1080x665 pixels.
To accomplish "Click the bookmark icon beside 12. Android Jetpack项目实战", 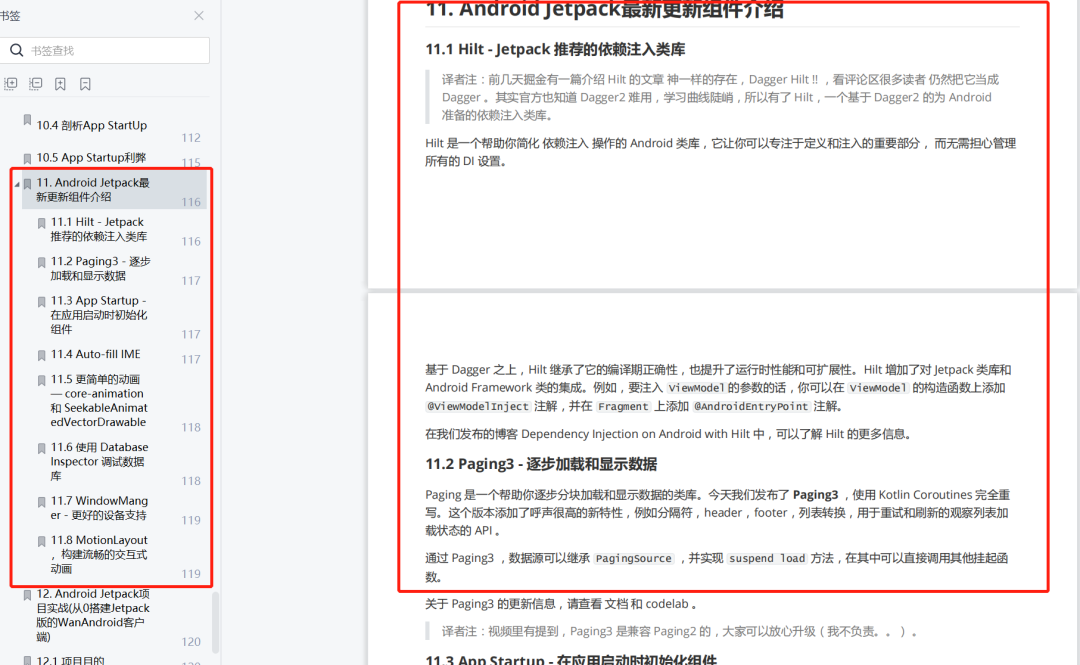I will tap(28, 595).
